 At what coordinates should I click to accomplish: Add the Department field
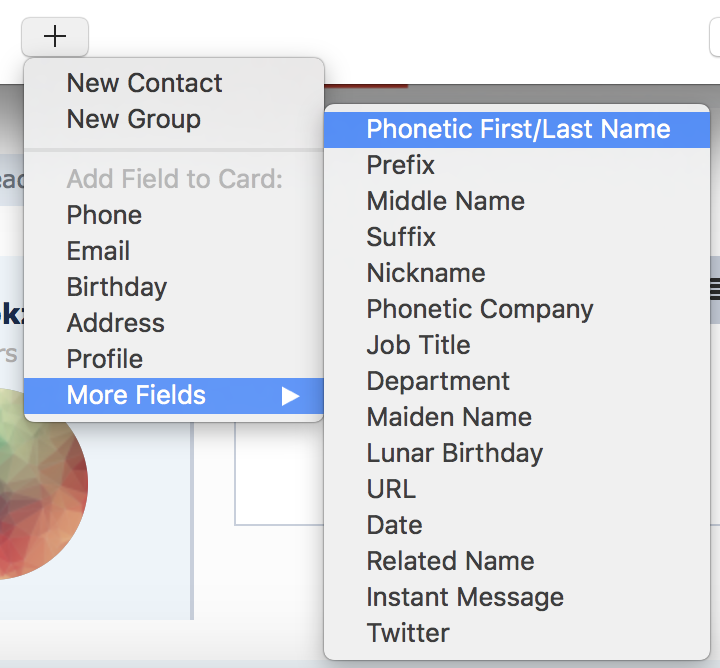click(438, 381)
